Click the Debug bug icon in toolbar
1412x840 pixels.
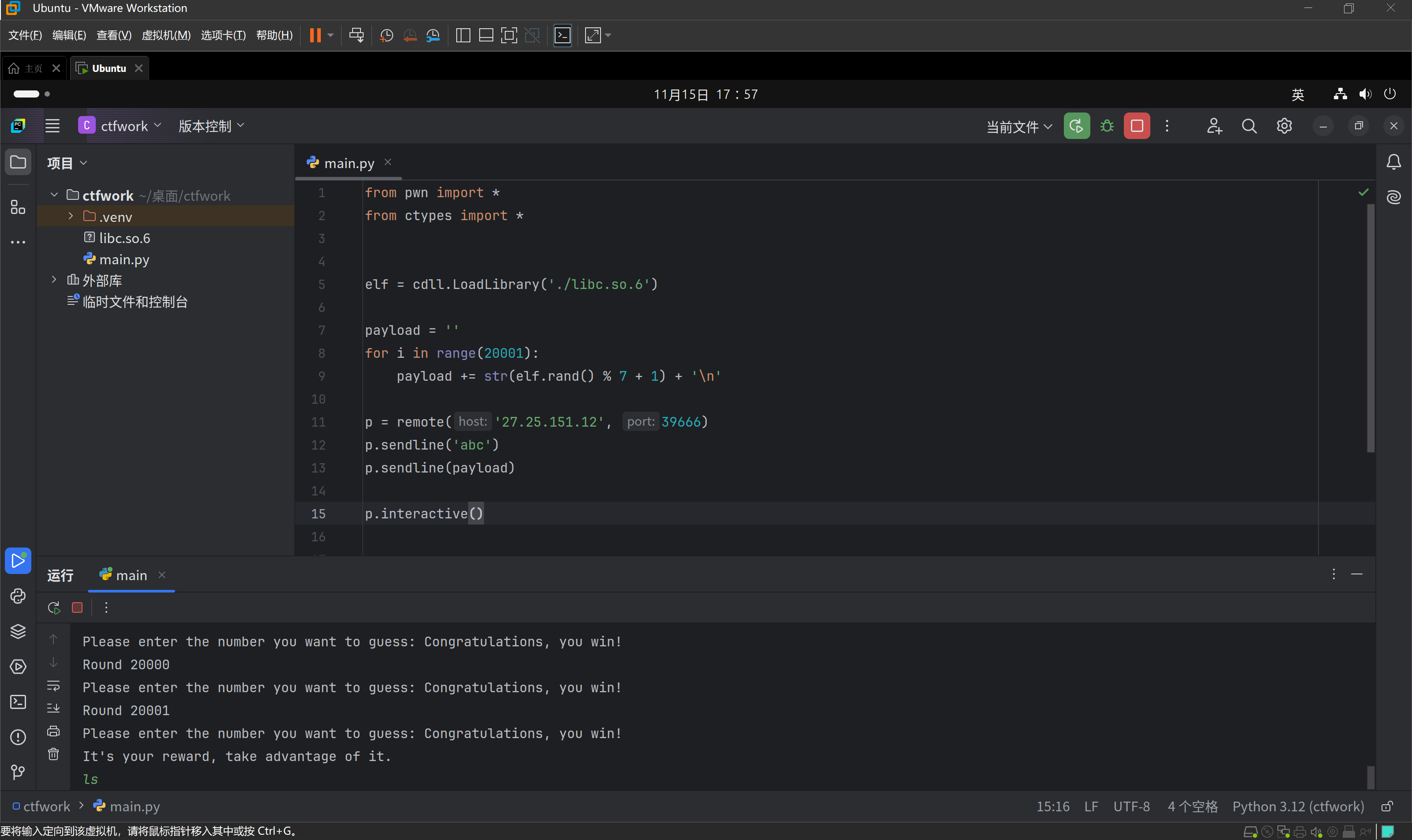coord(1106,126)
